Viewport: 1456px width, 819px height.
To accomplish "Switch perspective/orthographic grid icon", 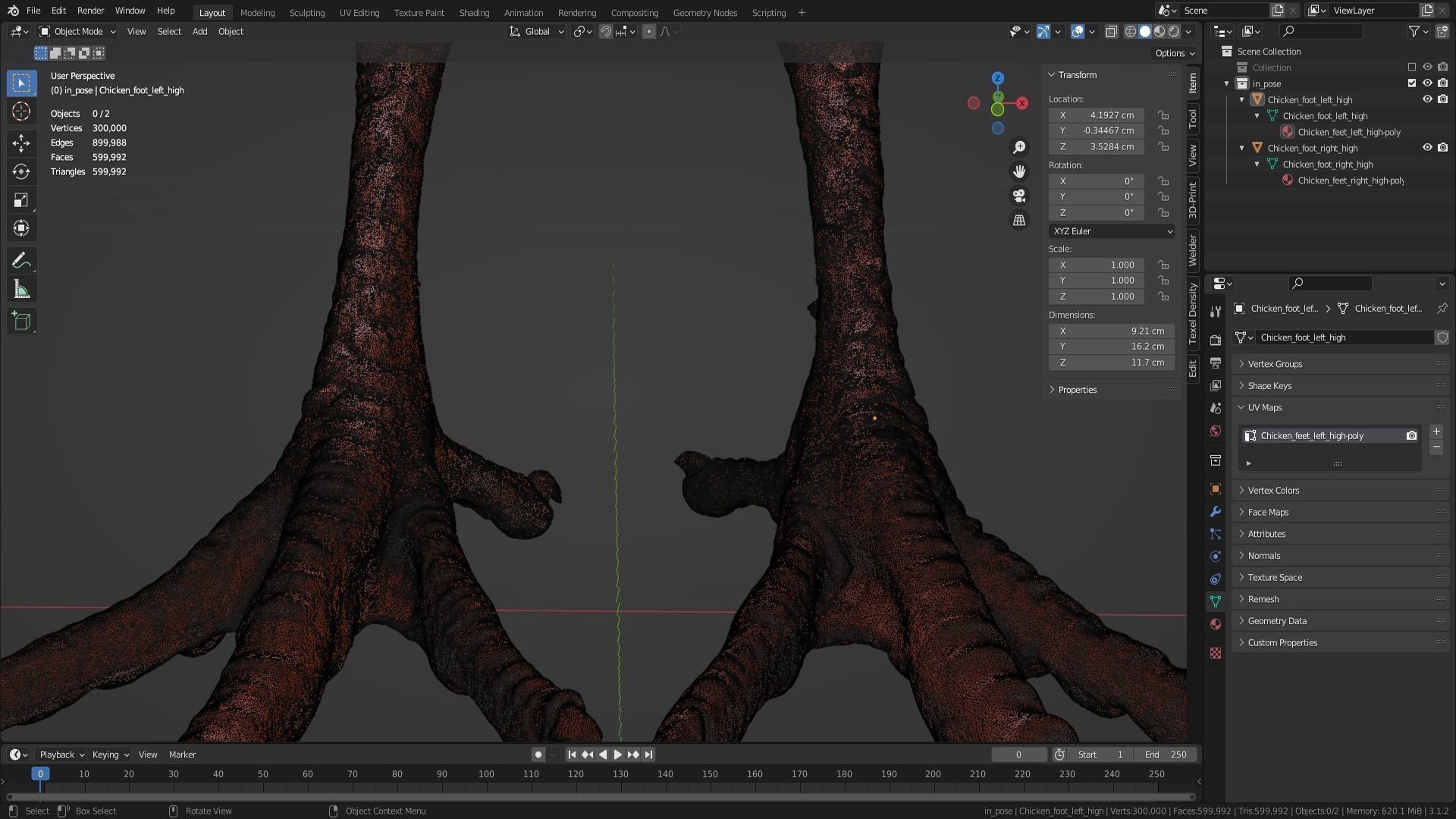I will point(1019,220).
